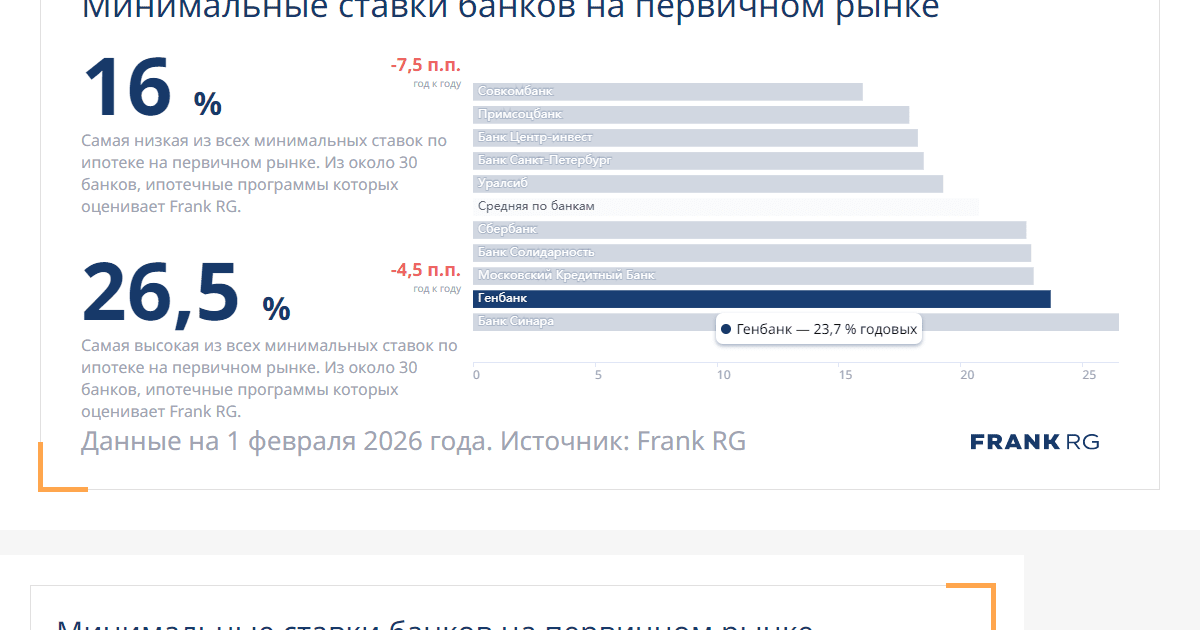
Task: Click the Сбербанк bar
Action: coord(749,230)
